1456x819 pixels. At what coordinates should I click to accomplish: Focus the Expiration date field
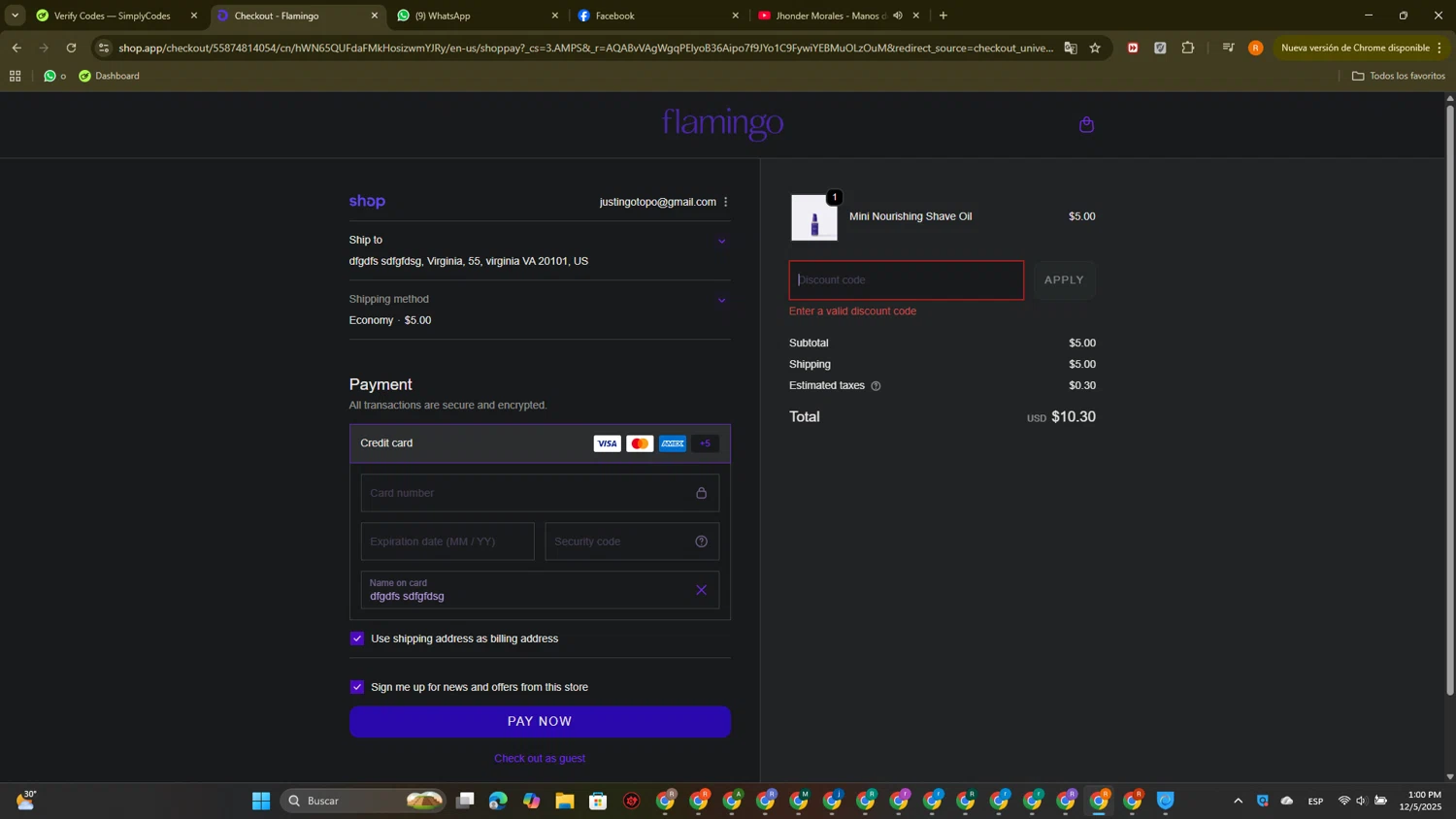click(x=447, y=541)
